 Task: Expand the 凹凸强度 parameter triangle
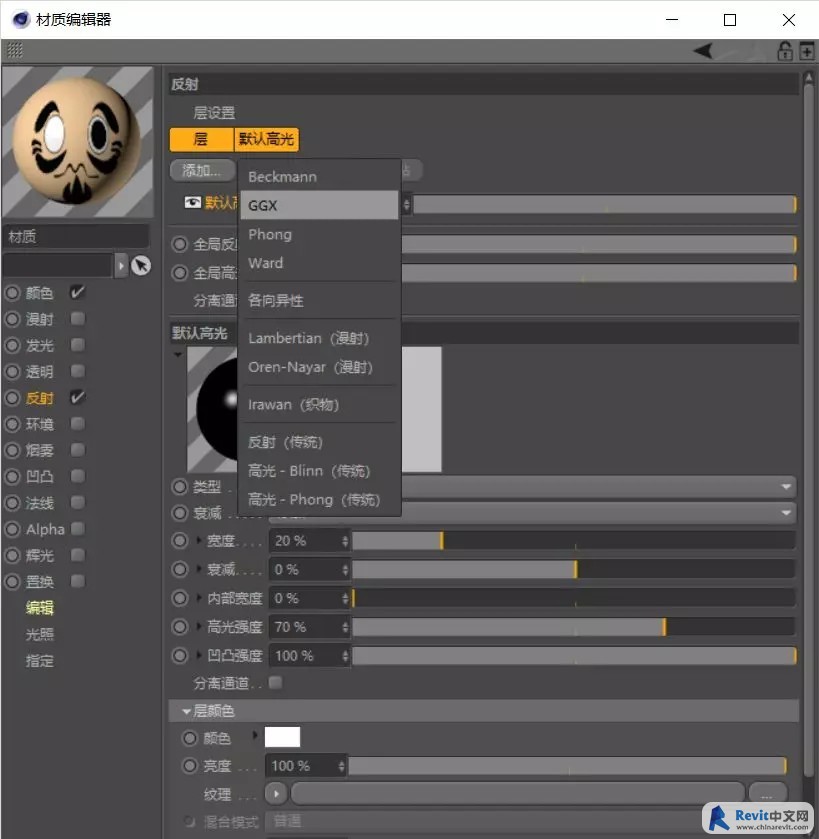pos(199,655)
